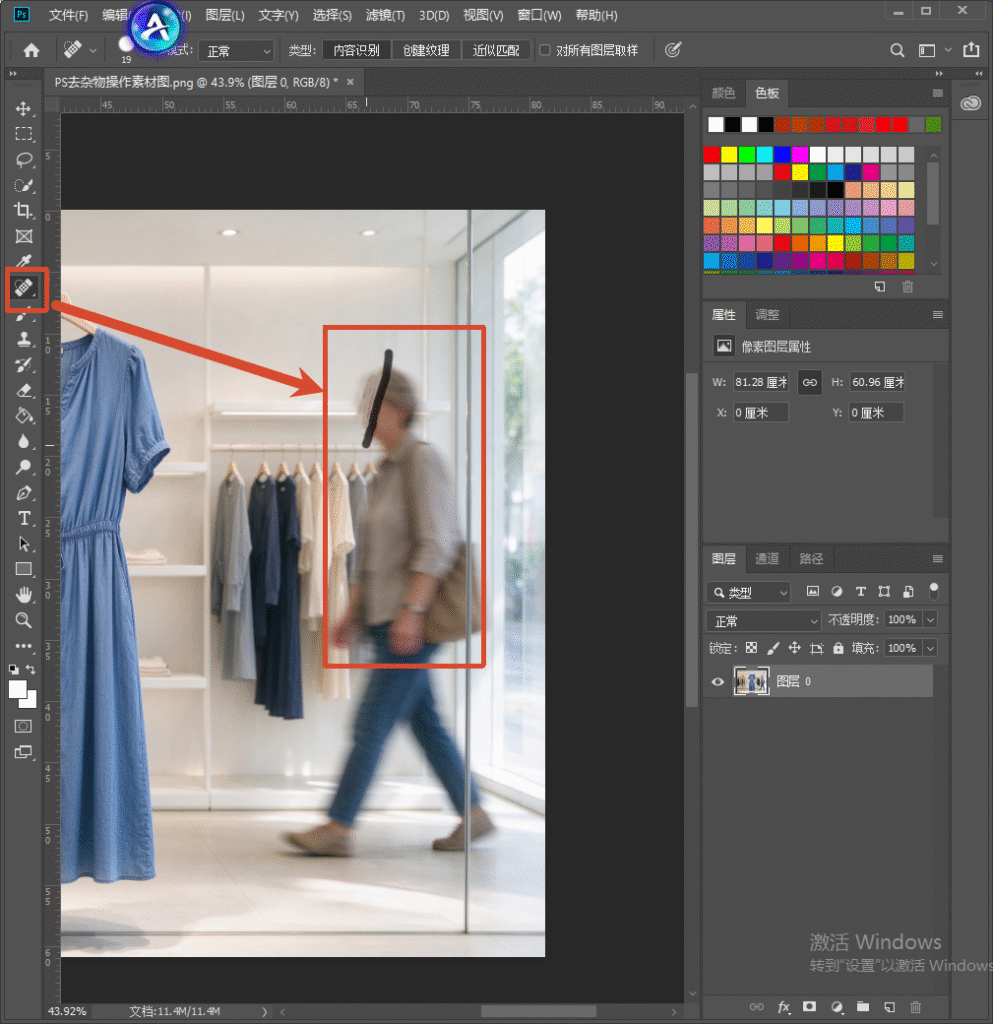Expand the 不透明度 opacity dropdown arrow

[931, 620]
